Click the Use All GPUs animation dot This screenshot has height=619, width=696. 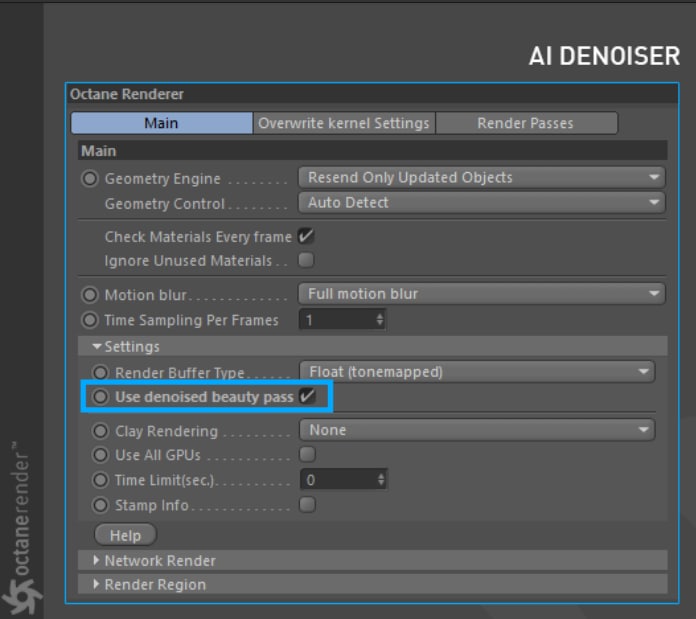coord(100,455)
